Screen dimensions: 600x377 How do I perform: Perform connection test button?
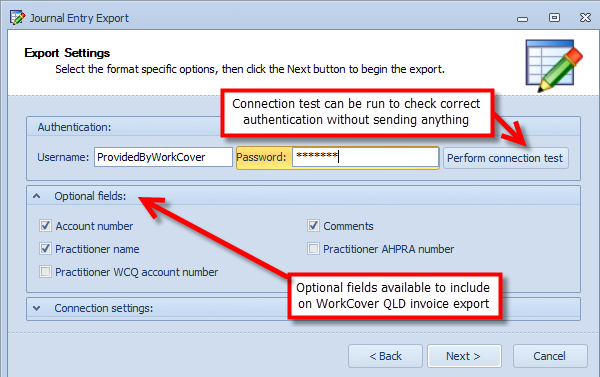tap(506, 158)
